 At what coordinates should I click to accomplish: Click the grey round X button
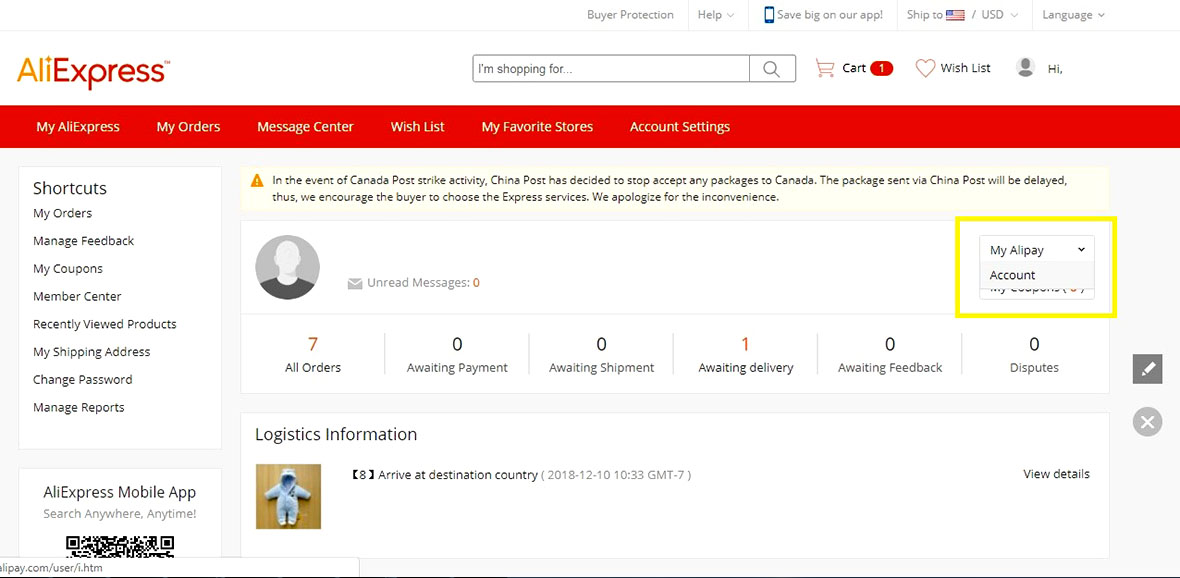click(1147, 422)
